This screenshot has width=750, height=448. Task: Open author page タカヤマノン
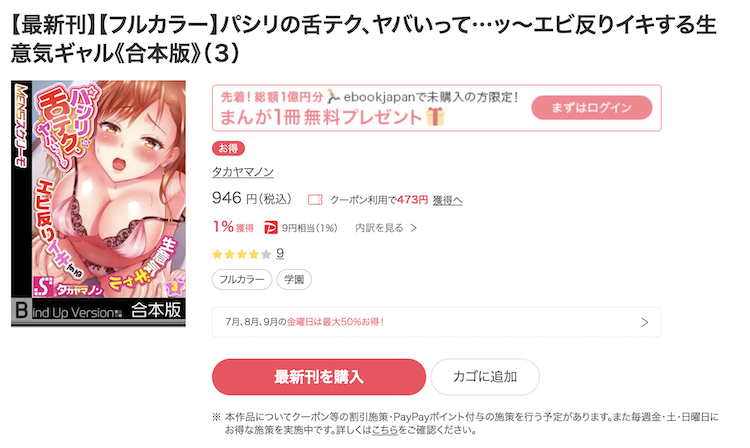243,172
